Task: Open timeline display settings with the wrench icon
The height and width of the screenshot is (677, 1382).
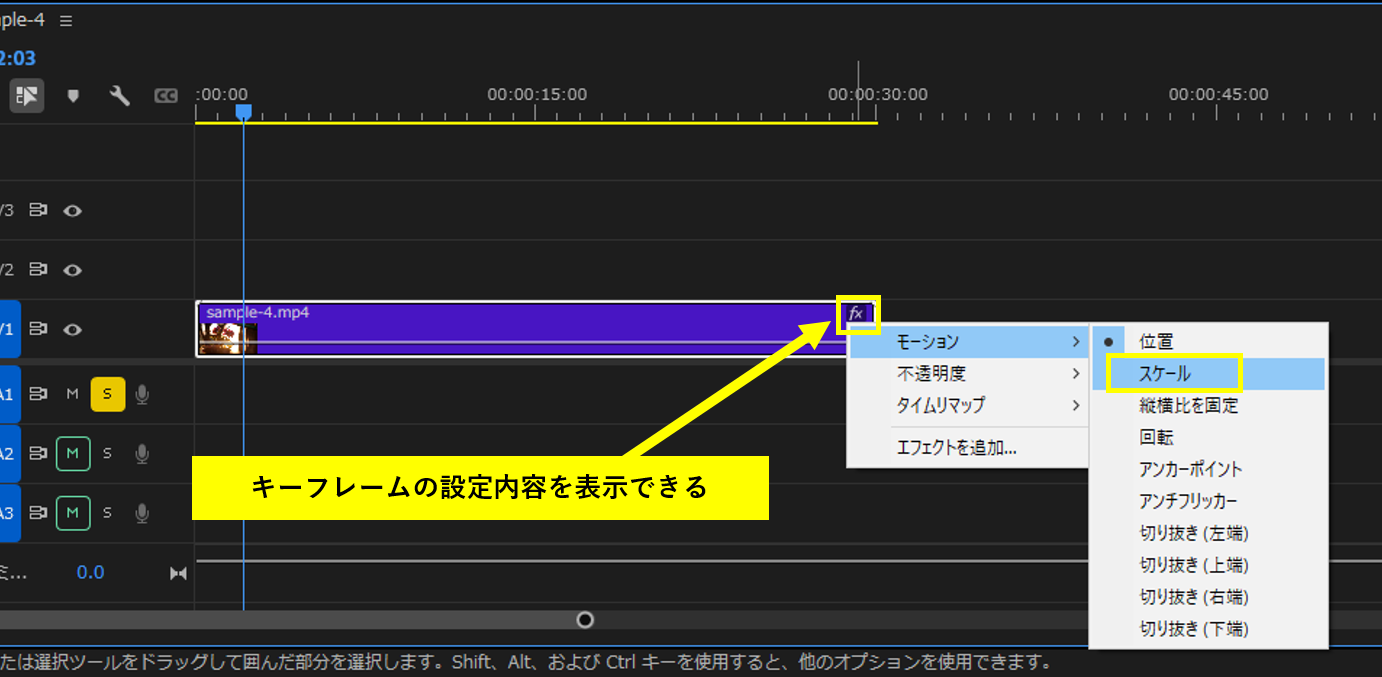Action: click(x=120, y=95)
